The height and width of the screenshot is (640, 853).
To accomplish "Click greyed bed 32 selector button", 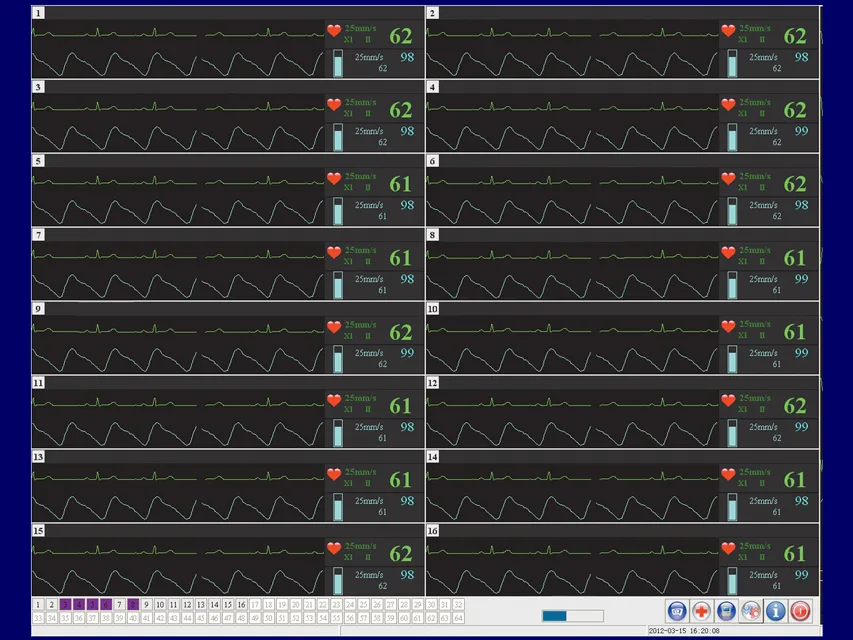I will [459, 605].
